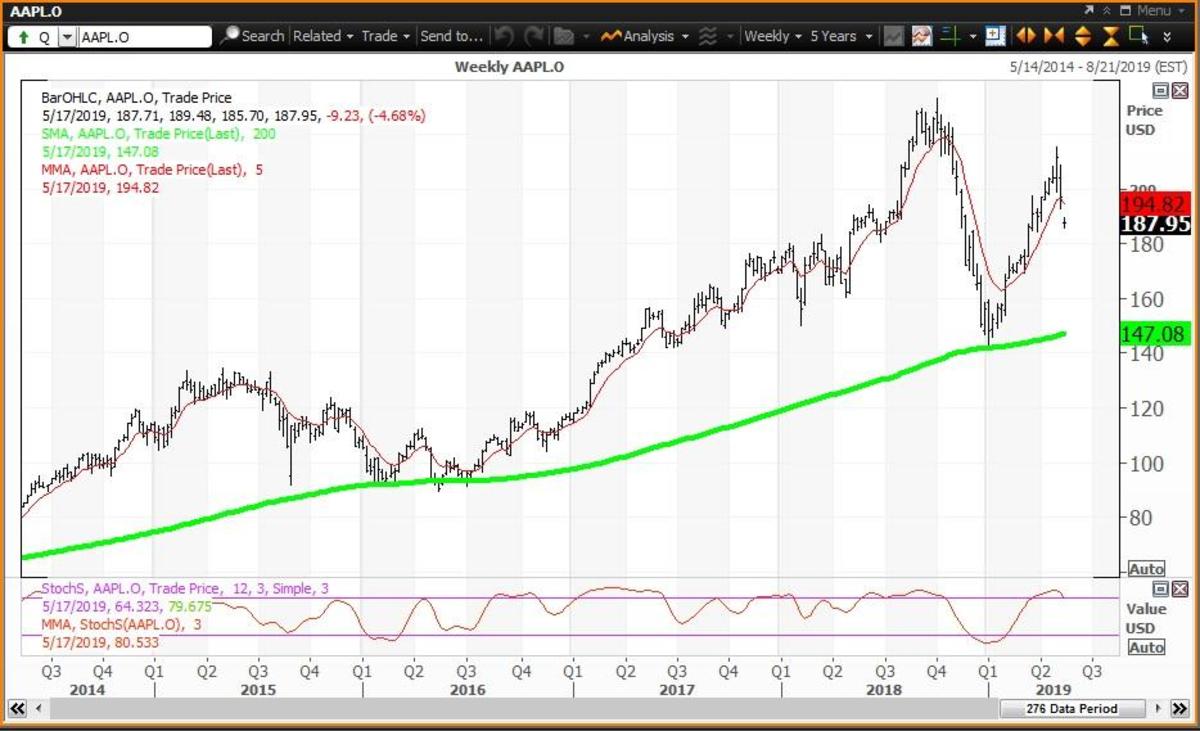Click the 2019 year label on time axis
The width and height of the screenshot is (1200, 731).
tap(1052, 690)
